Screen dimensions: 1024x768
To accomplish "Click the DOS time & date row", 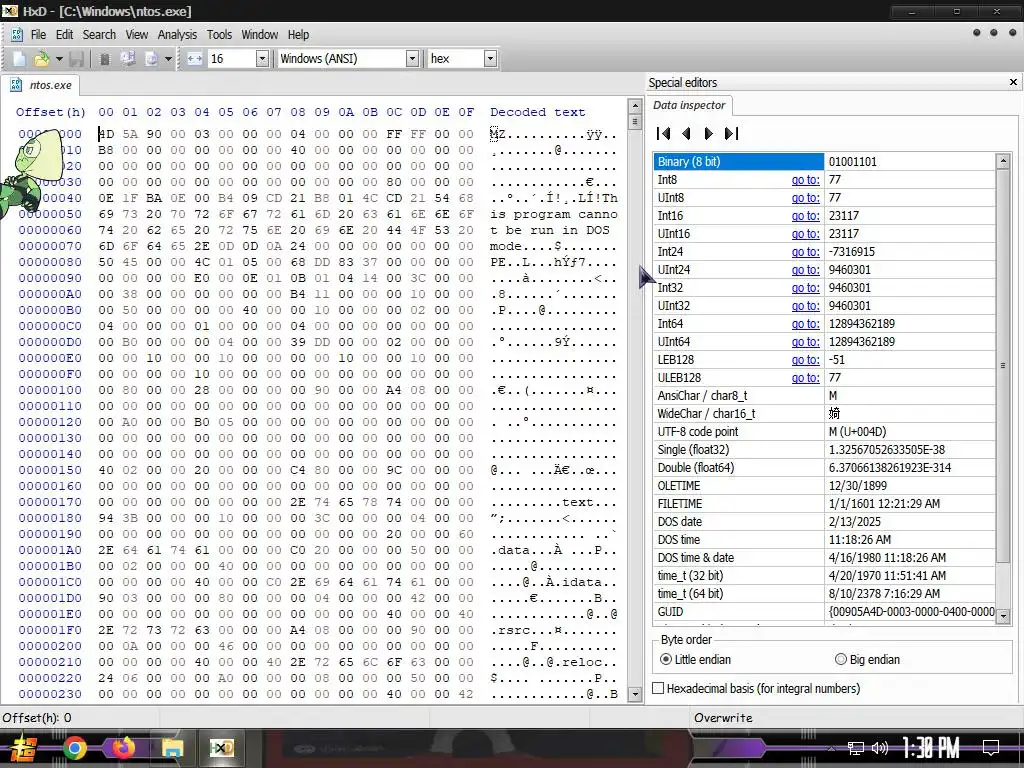I will tap(824, 558).
